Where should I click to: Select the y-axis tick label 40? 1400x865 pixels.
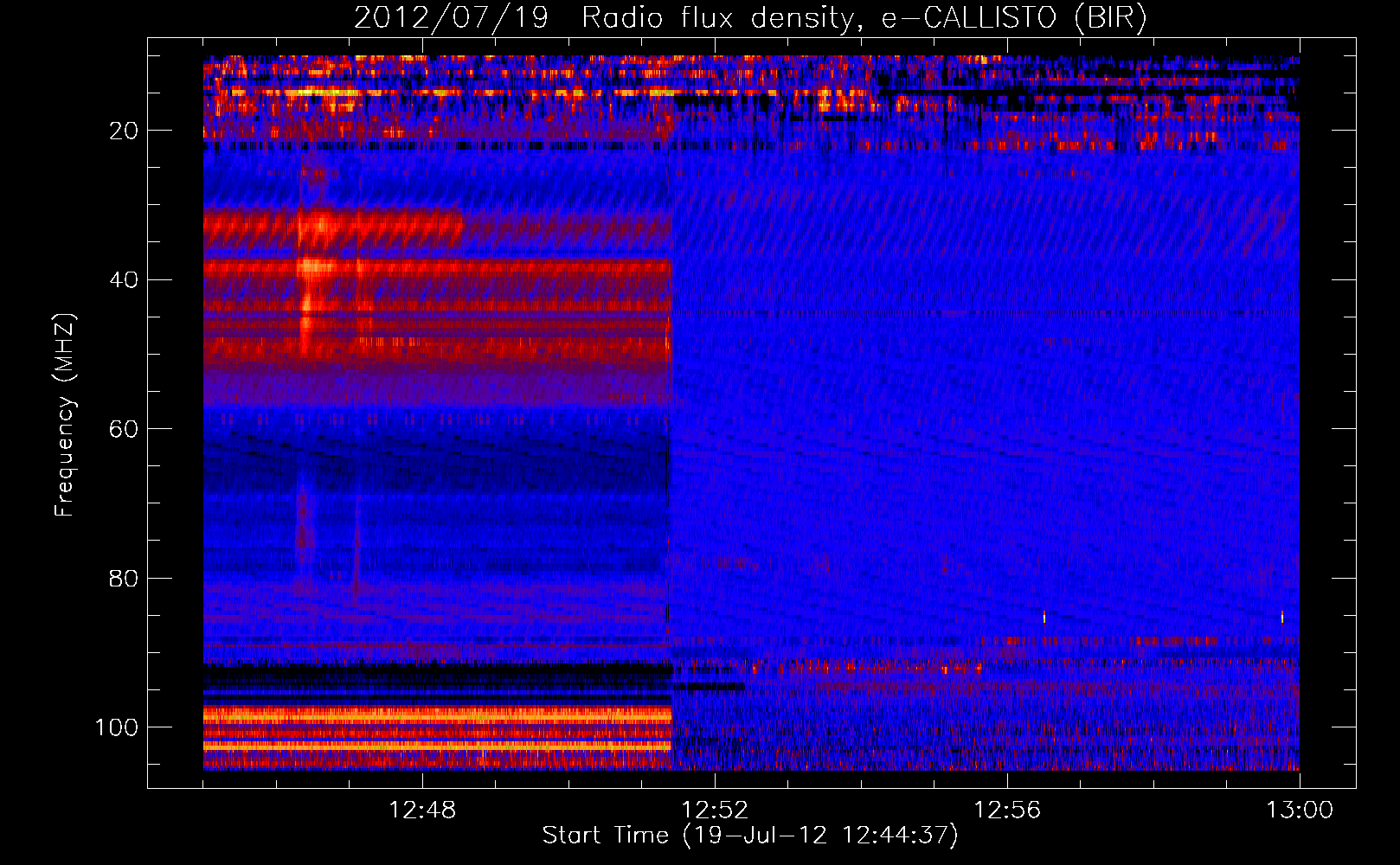click(x=125, y=280)
